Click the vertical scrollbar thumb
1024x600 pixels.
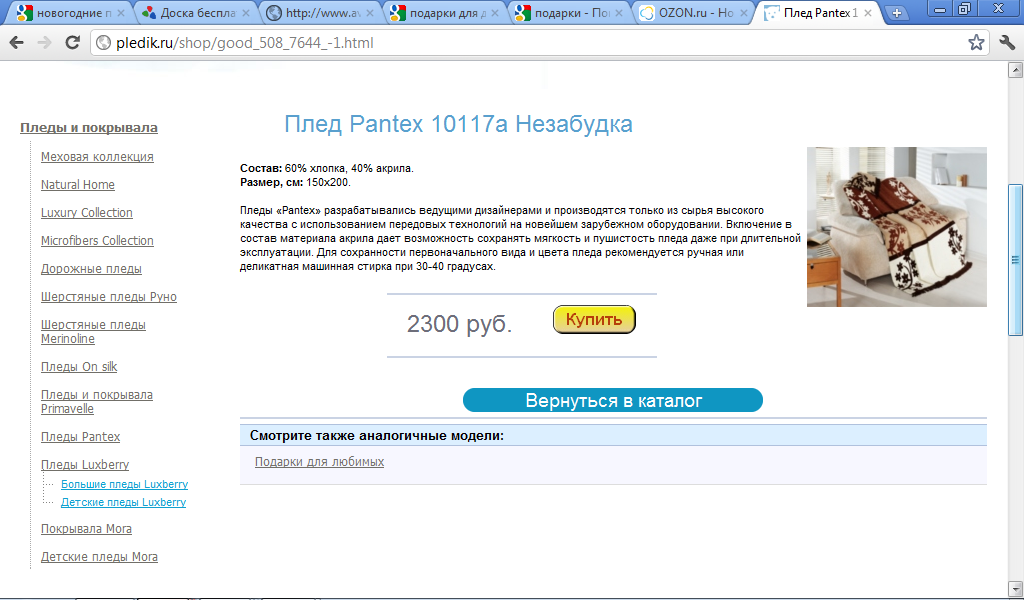(1015, 259)
